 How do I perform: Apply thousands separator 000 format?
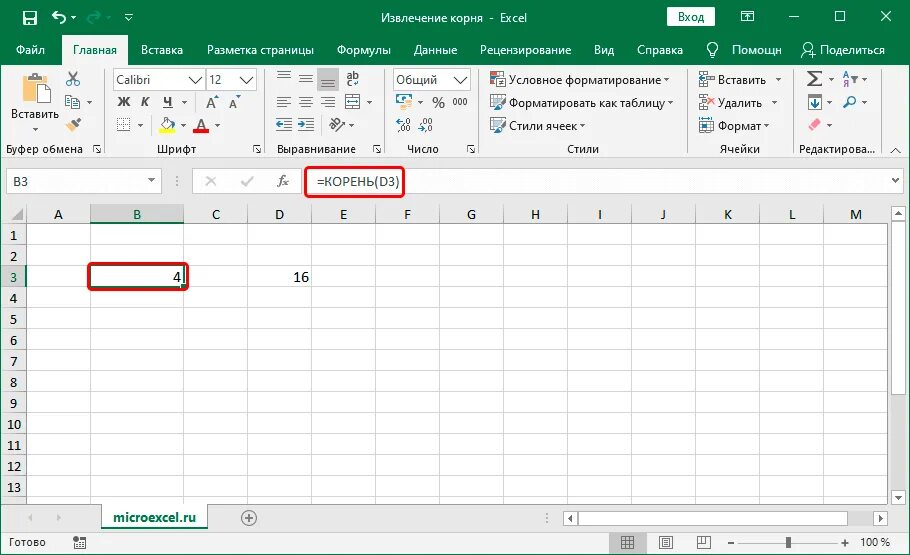460,102
